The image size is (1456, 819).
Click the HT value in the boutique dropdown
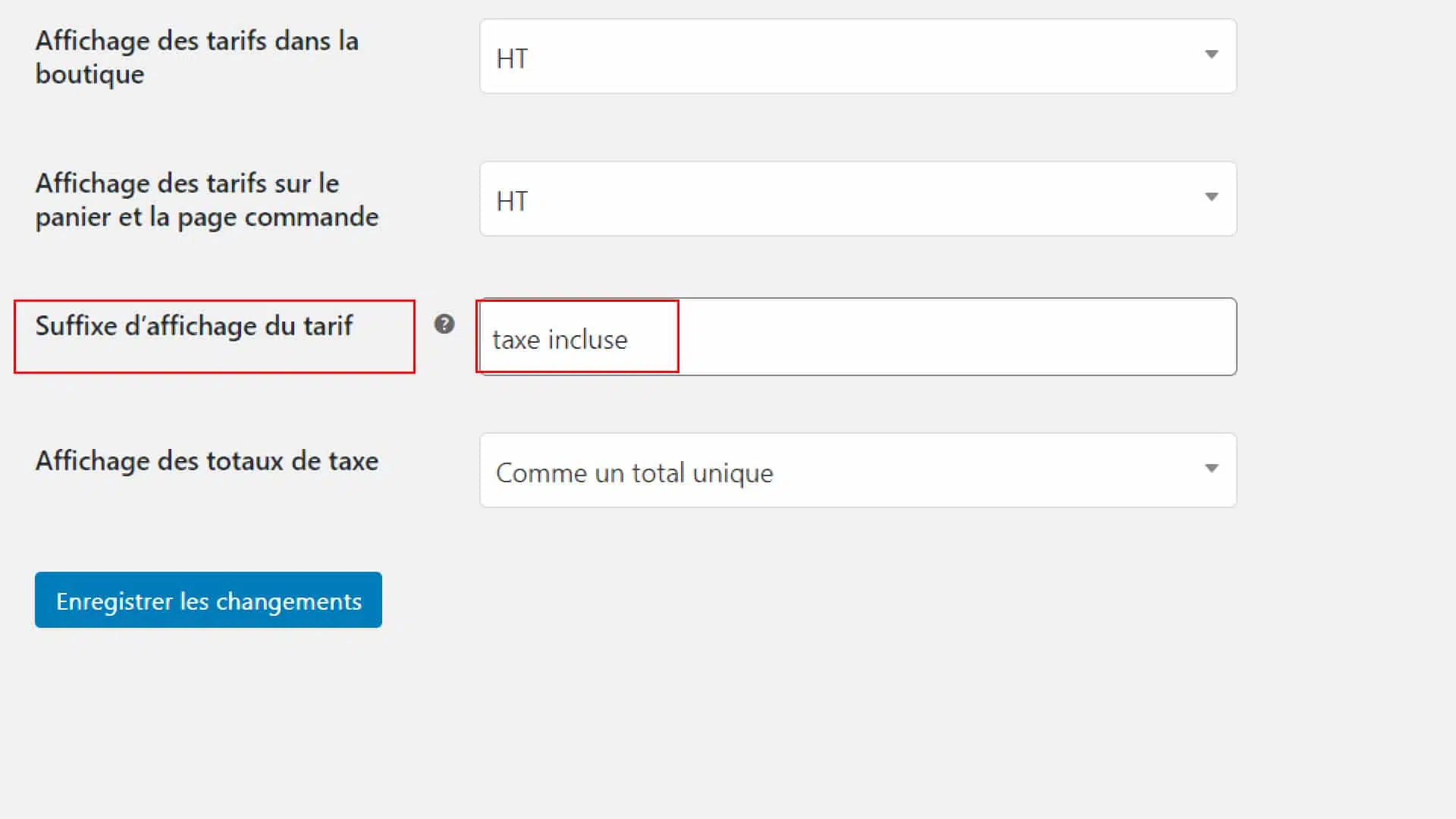512,58
